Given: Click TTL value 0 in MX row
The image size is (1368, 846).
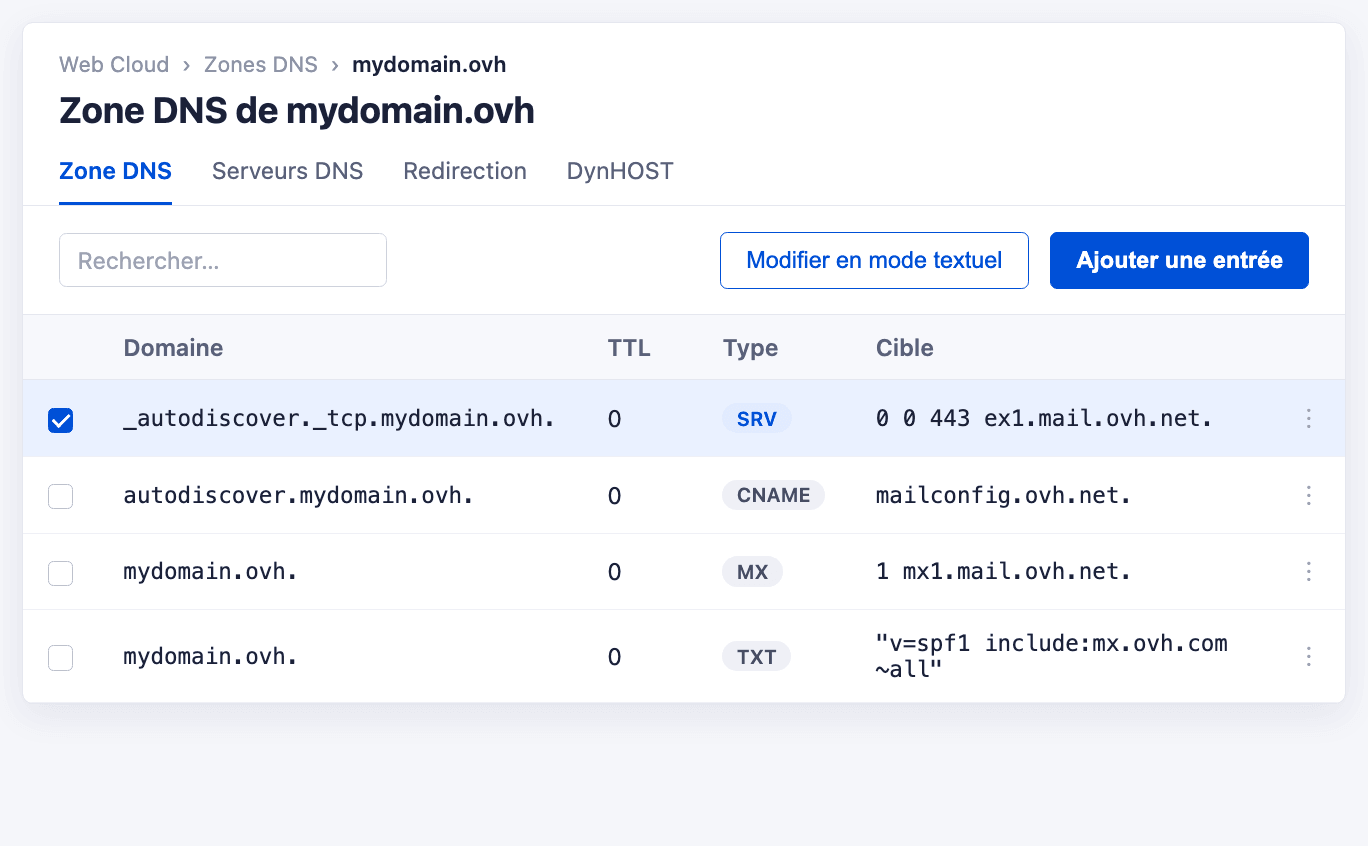Looking at the screenshot, I should point(614,571).
